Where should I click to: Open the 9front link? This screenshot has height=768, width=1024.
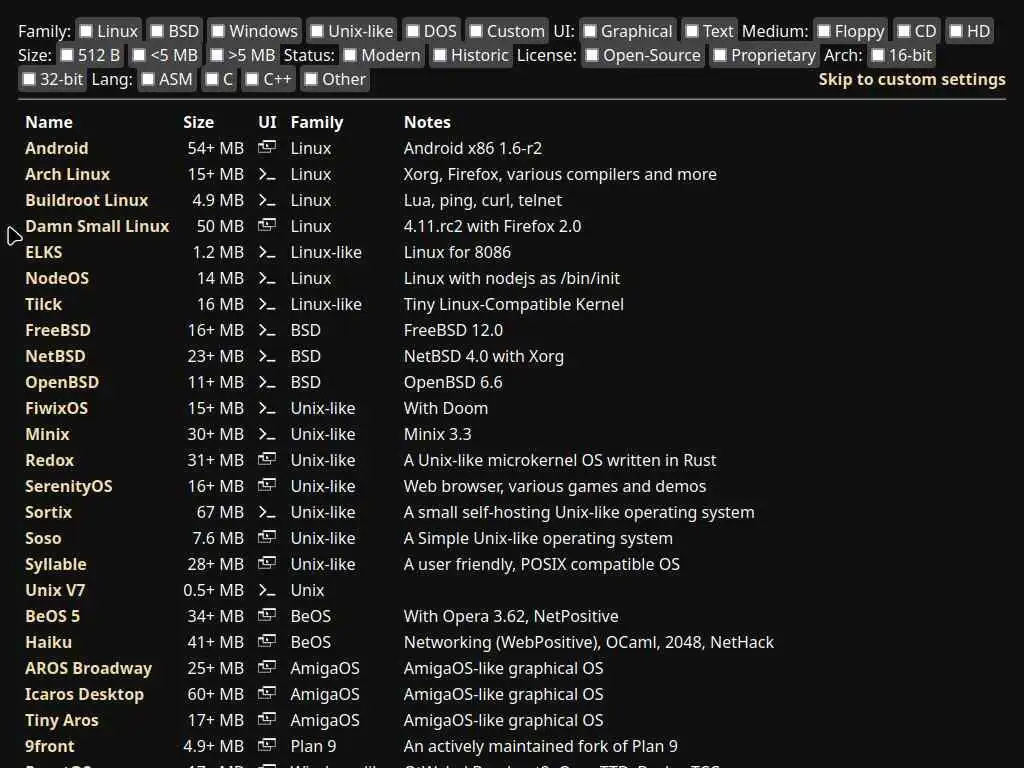pos(50,746)
